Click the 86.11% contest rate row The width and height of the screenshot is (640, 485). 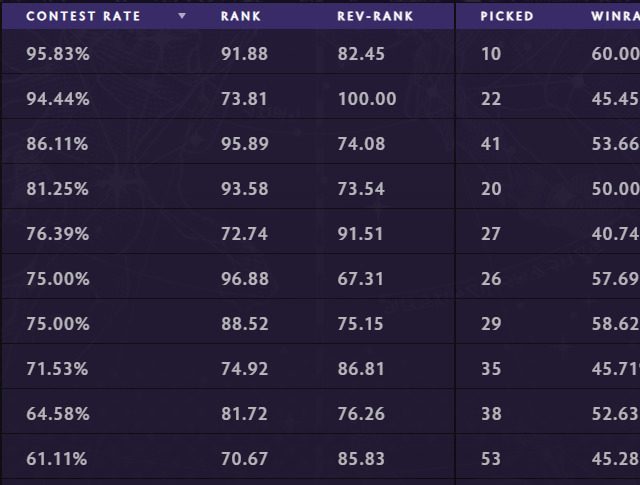point(58,144)
